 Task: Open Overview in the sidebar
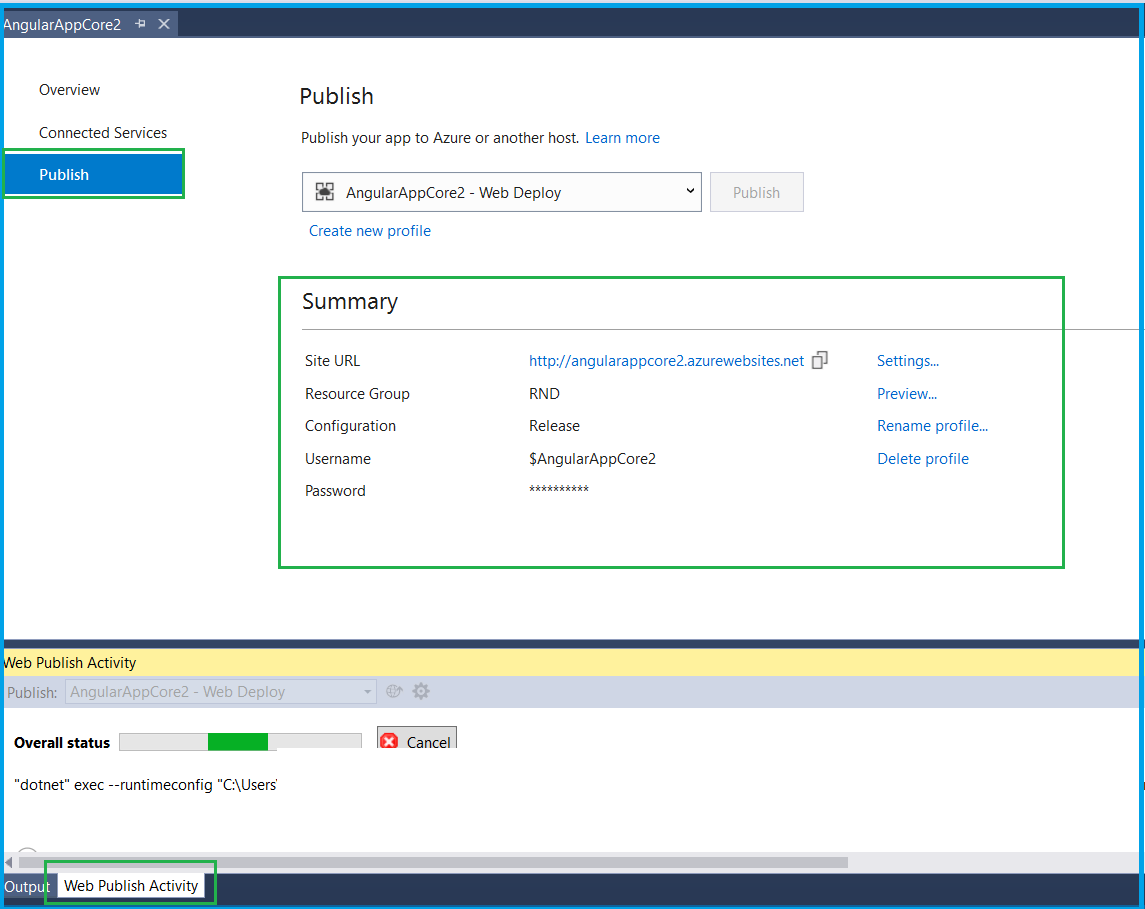(69, 89)
